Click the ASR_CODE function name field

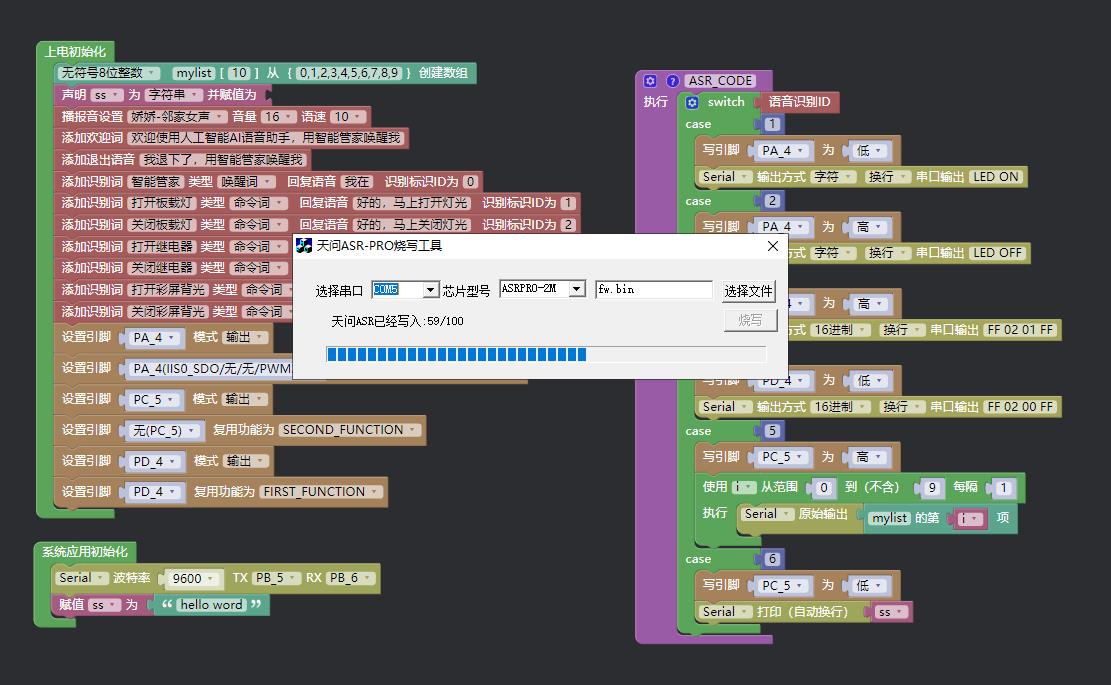pos(720,81)
